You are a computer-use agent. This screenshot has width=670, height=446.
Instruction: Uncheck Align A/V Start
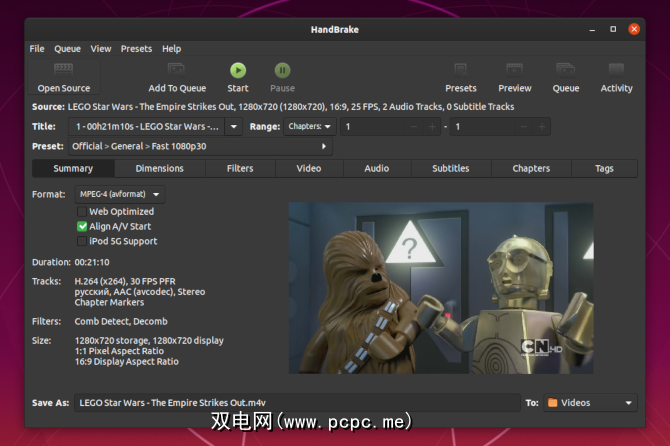(x=82, y=226)
